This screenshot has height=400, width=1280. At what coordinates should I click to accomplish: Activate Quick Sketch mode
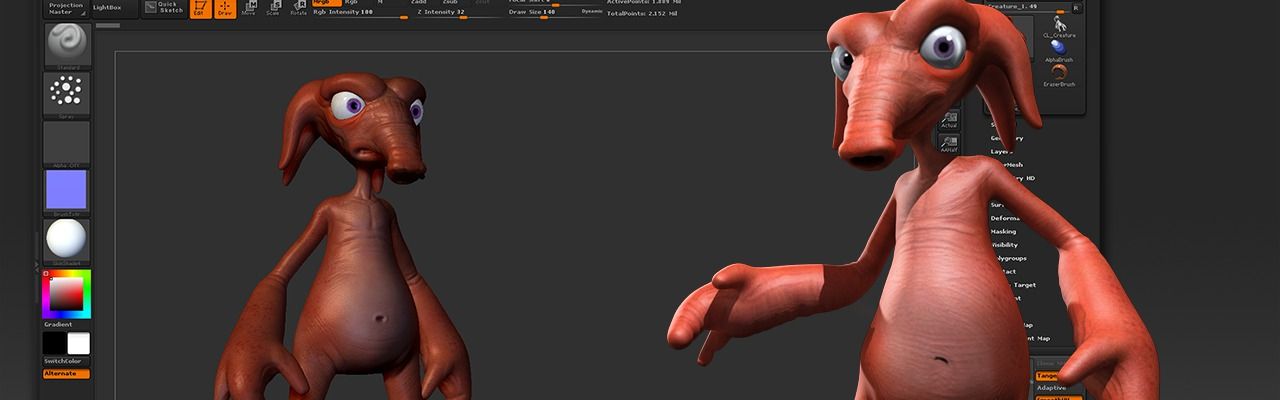(x=163, y=8)
